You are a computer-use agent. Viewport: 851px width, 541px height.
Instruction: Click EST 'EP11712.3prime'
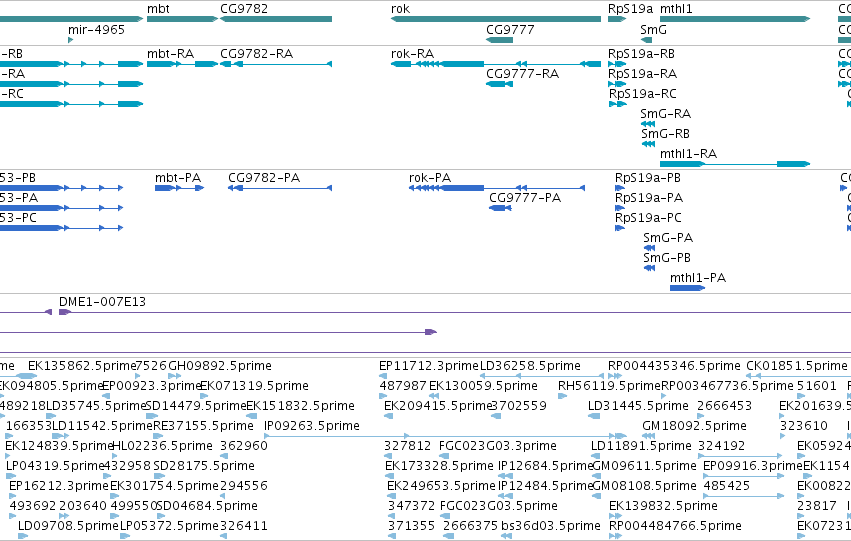click(429, 366)
